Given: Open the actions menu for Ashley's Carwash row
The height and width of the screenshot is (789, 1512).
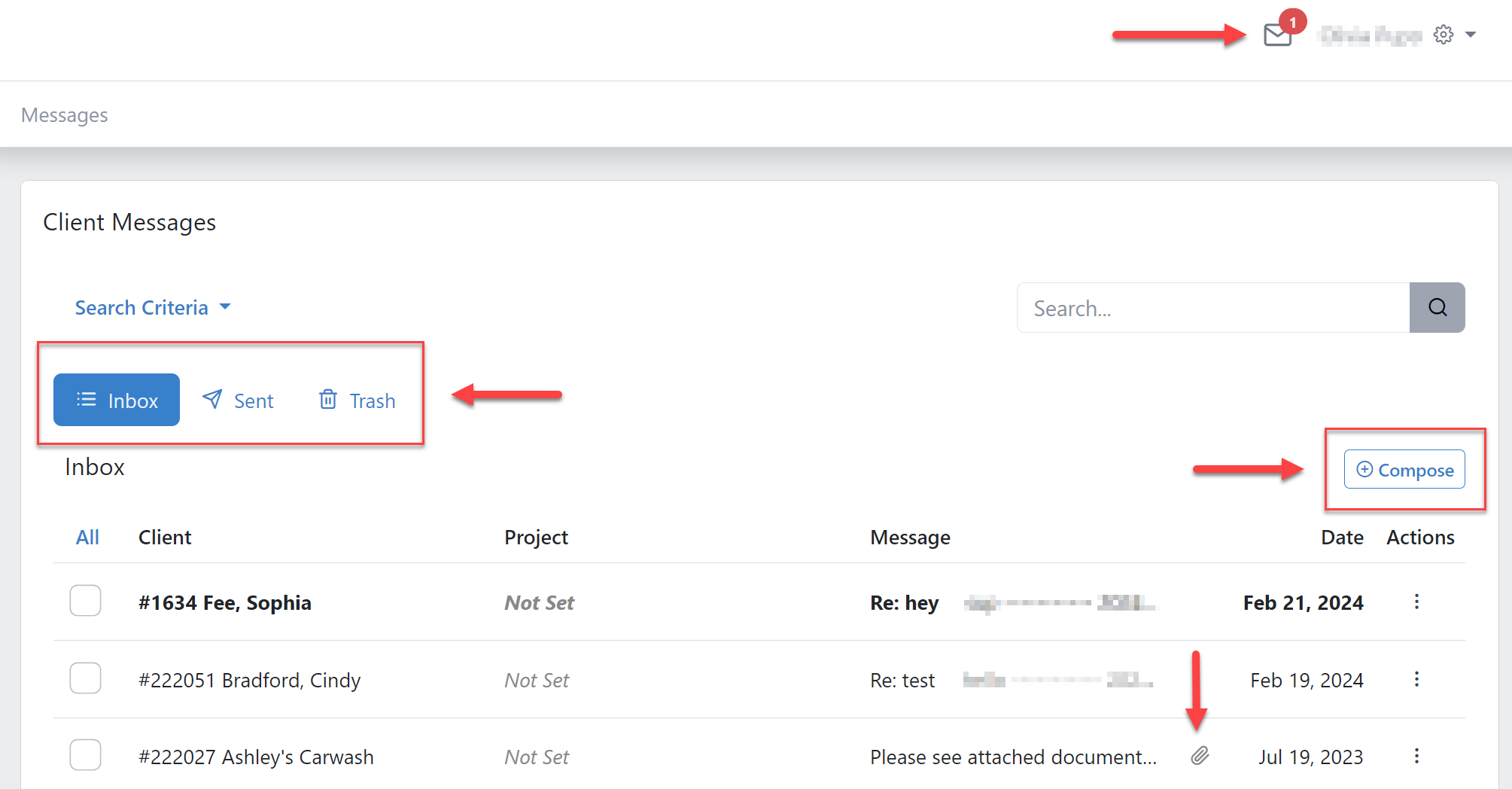Looking at the screenshot, I should (x=1416, y=756).
